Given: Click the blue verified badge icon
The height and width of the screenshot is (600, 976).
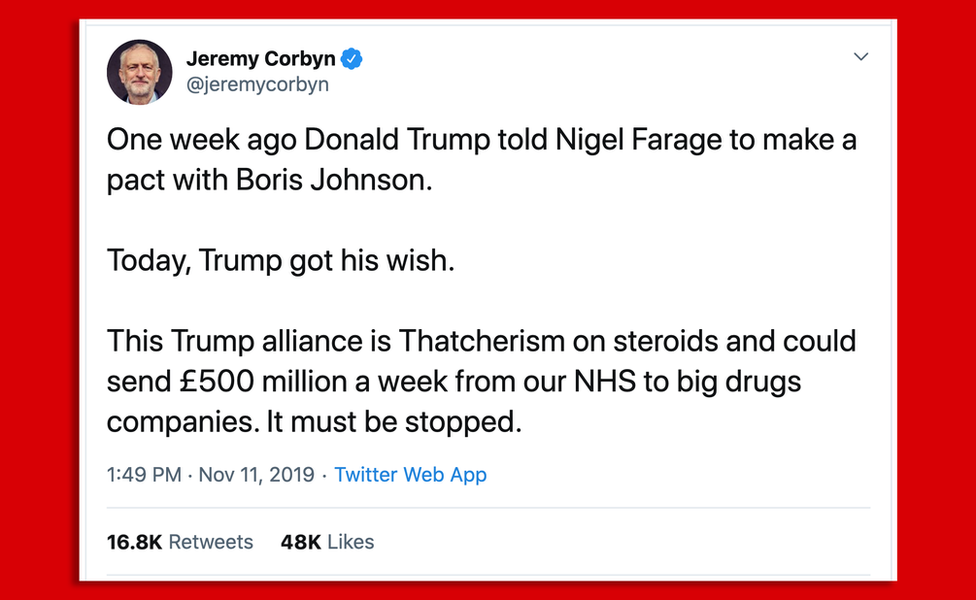Looking at the screenshot, I should click(x=352, y=58).
